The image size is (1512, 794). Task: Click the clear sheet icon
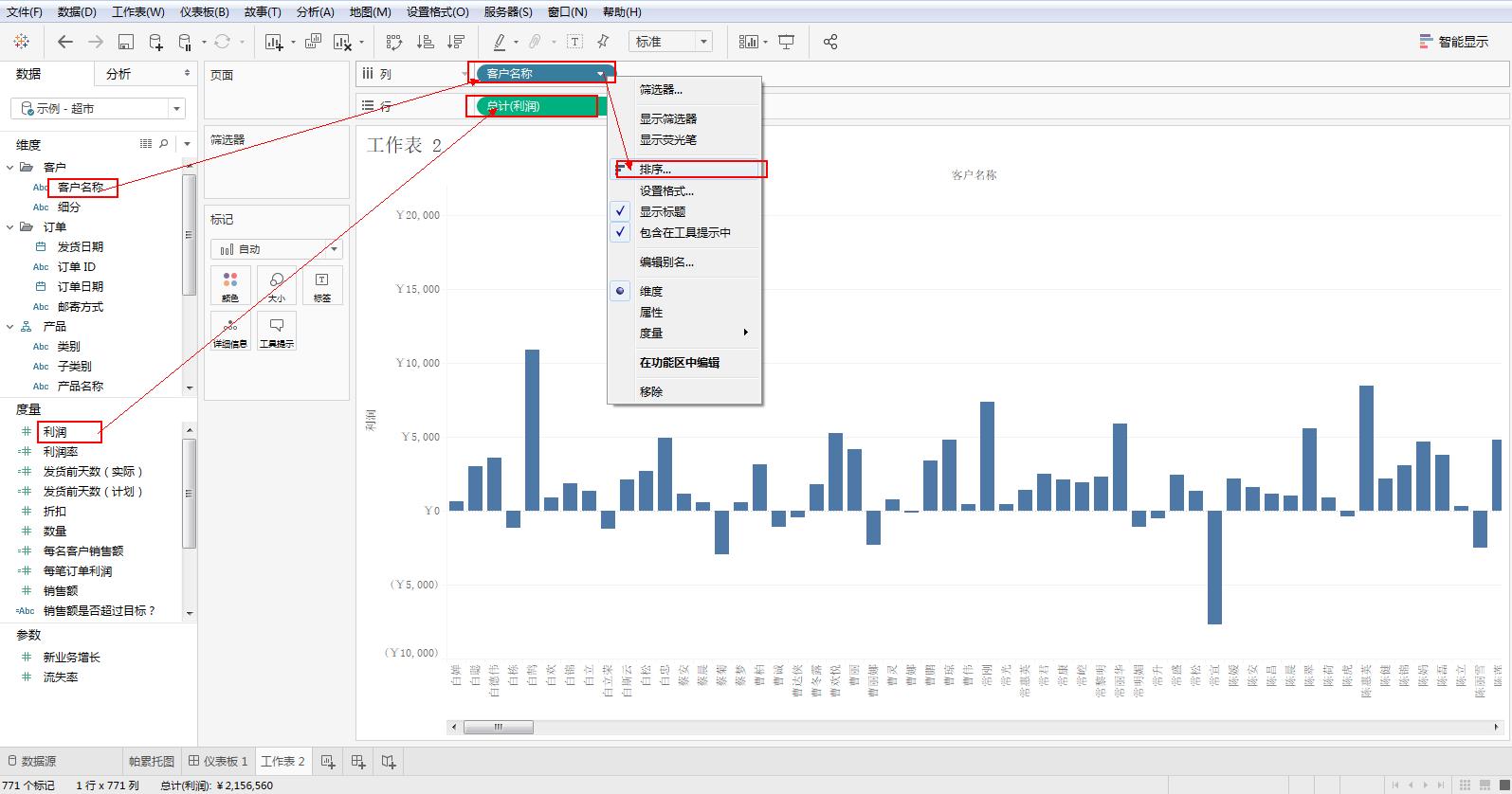(344, 42)
